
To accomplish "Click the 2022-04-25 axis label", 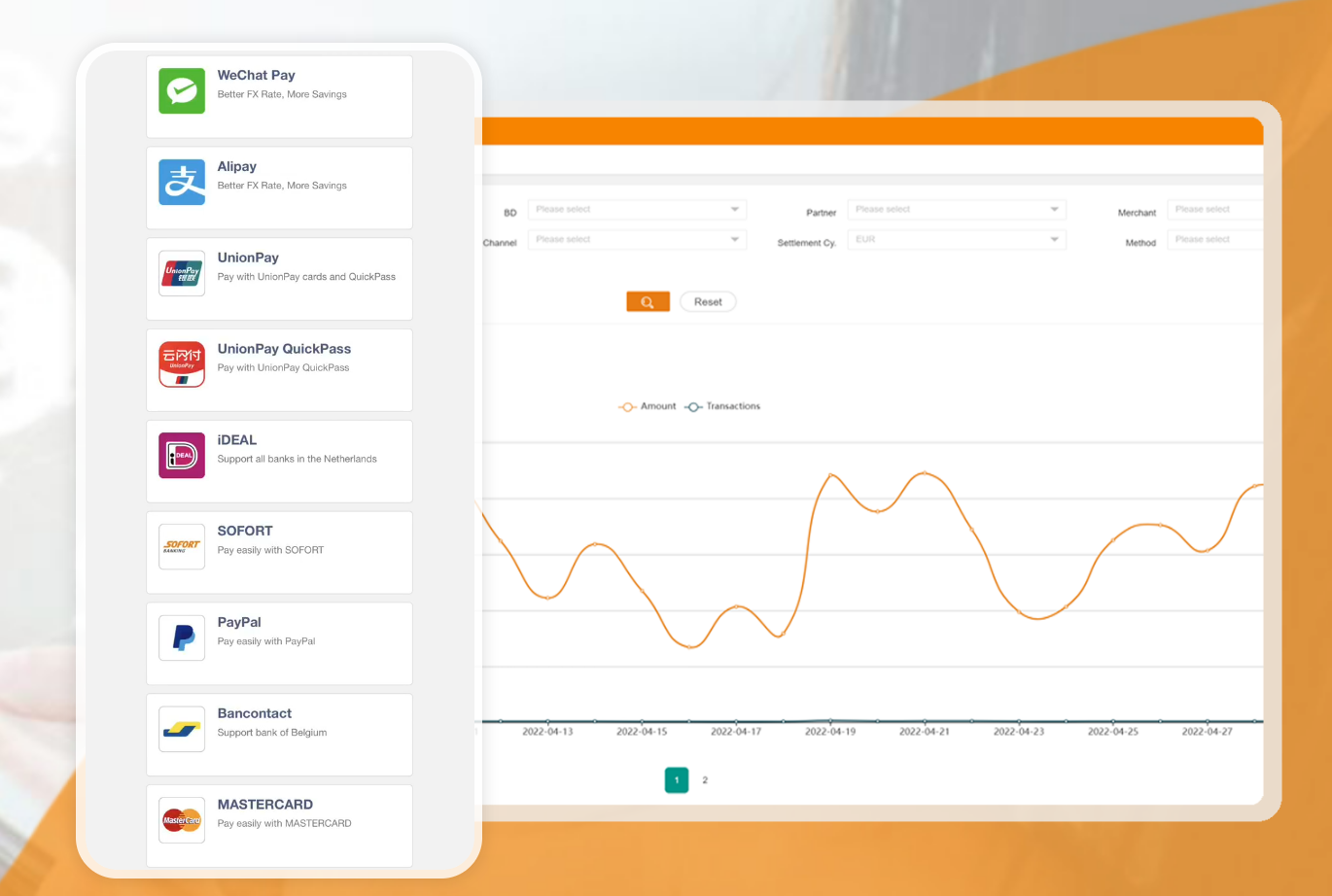I will (x=1113, y=732).
